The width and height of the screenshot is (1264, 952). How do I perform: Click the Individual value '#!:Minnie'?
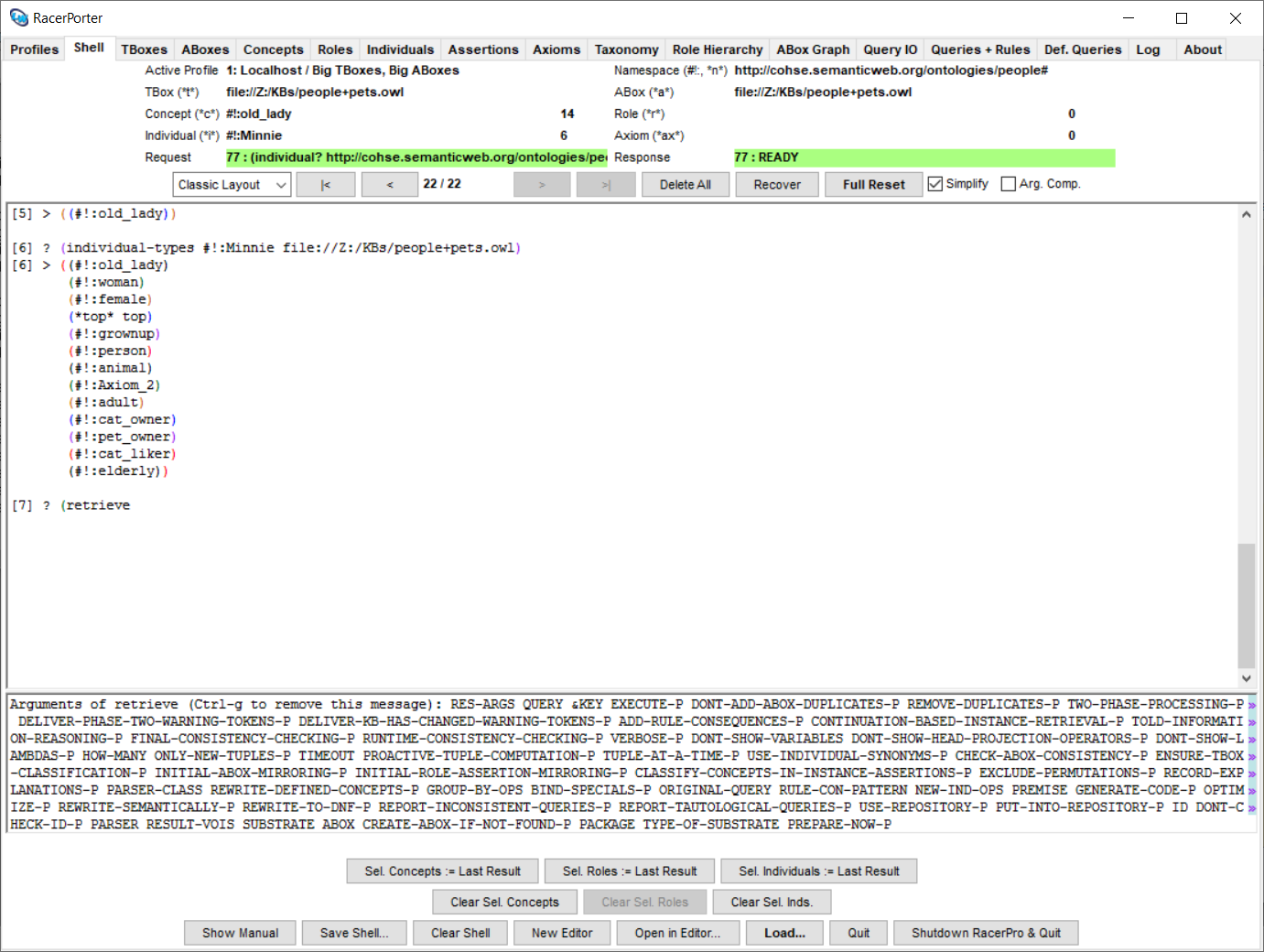[254, 135]
